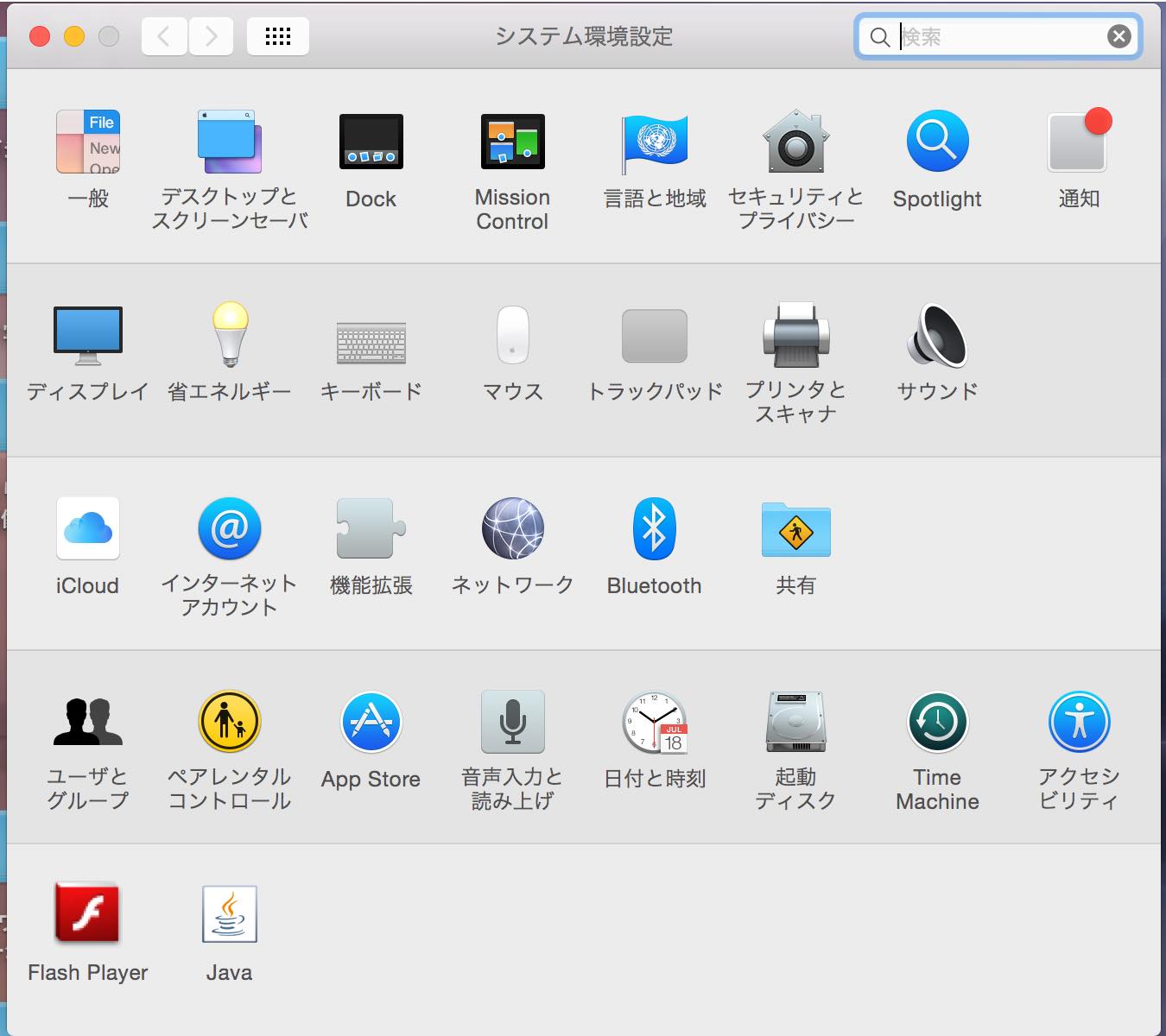1166x1036 pixels.
Task: Click the magnifying glass in search field
Action: pos(879,37)
